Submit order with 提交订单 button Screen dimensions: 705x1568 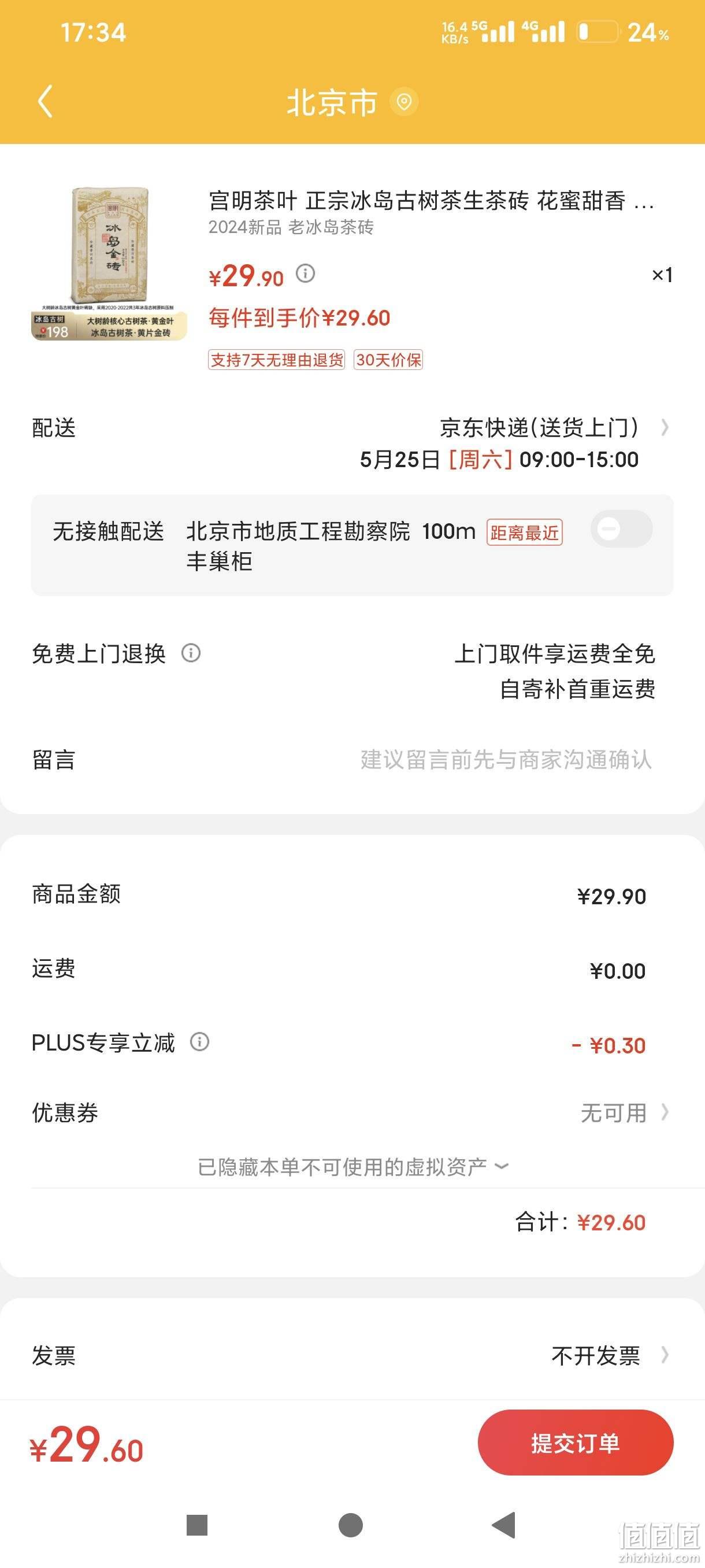tap(576, 1443)
